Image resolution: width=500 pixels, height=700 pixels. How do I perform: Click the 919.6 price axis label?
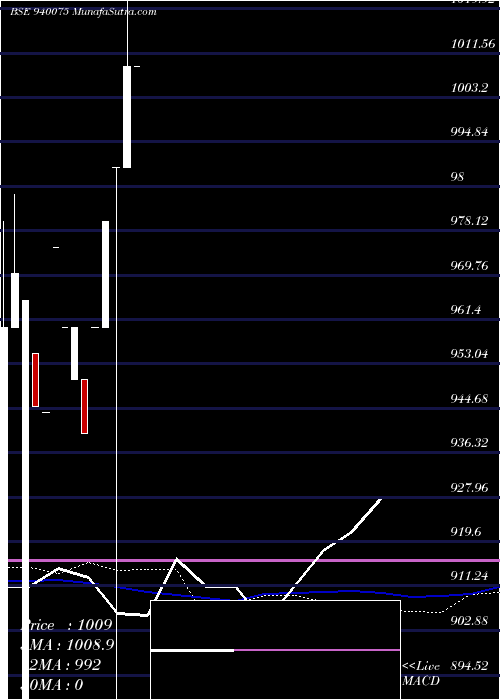466,532
